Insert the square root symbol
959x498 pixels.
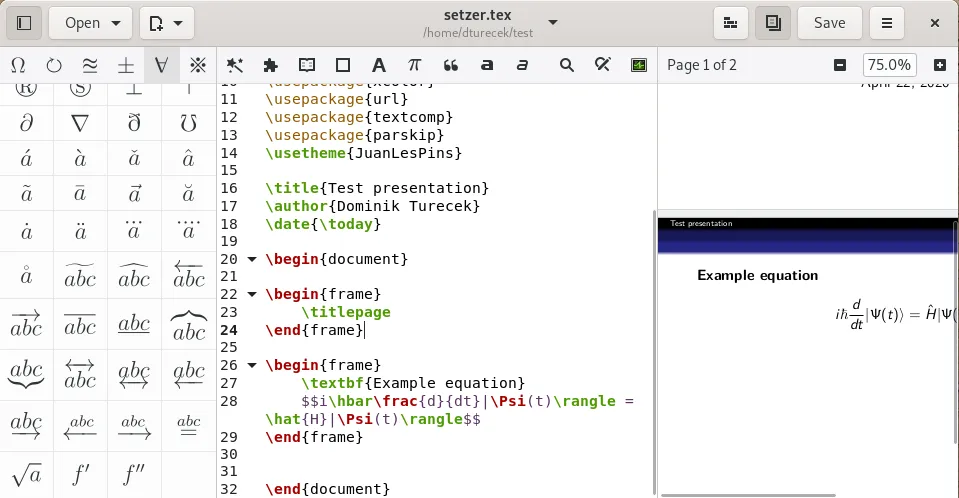(x=26, y=474)
